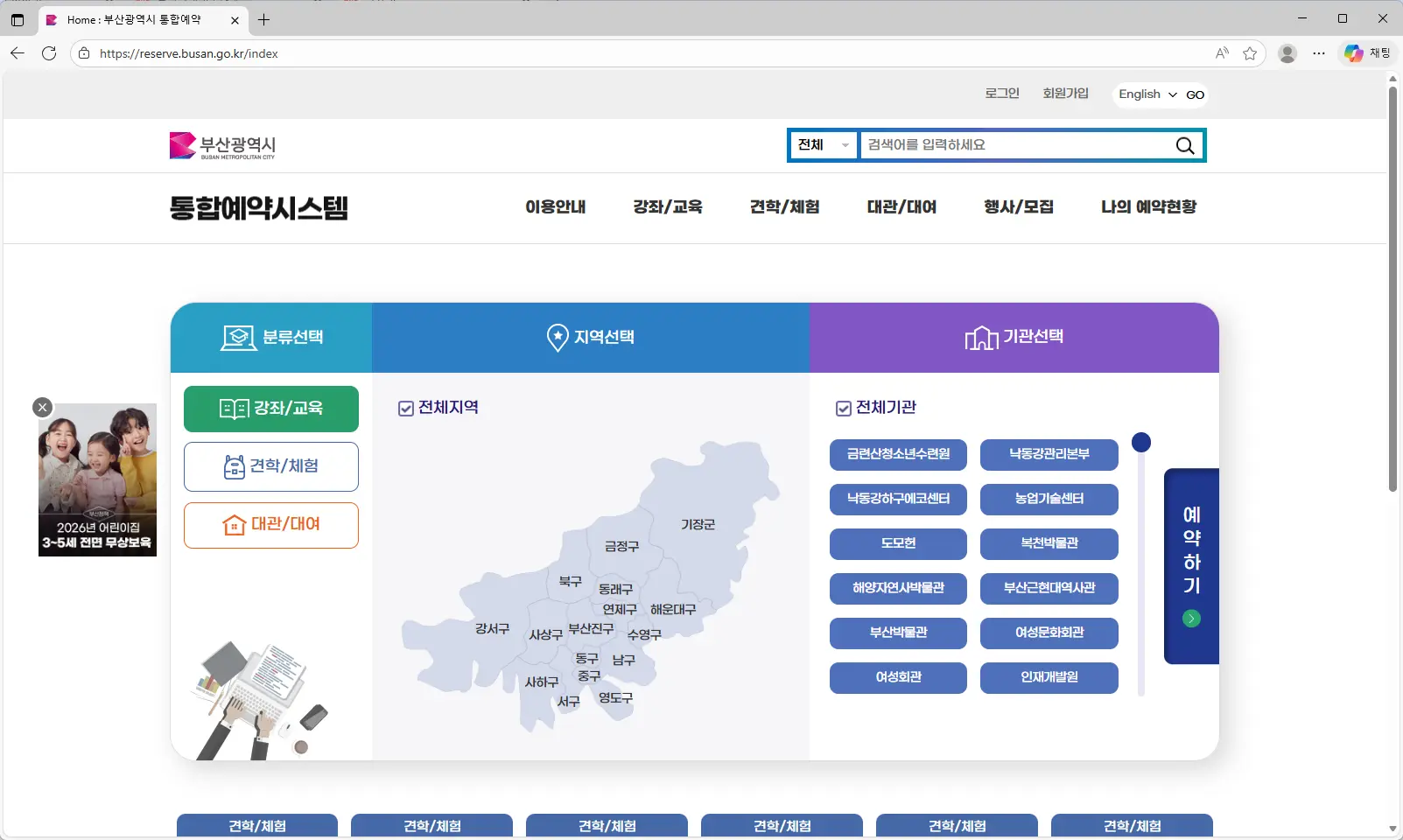The image size is (1403, 840).
Task: Click the Busan Metropolitan City logo
Action: pyautogui.click(x=221, y=145)
